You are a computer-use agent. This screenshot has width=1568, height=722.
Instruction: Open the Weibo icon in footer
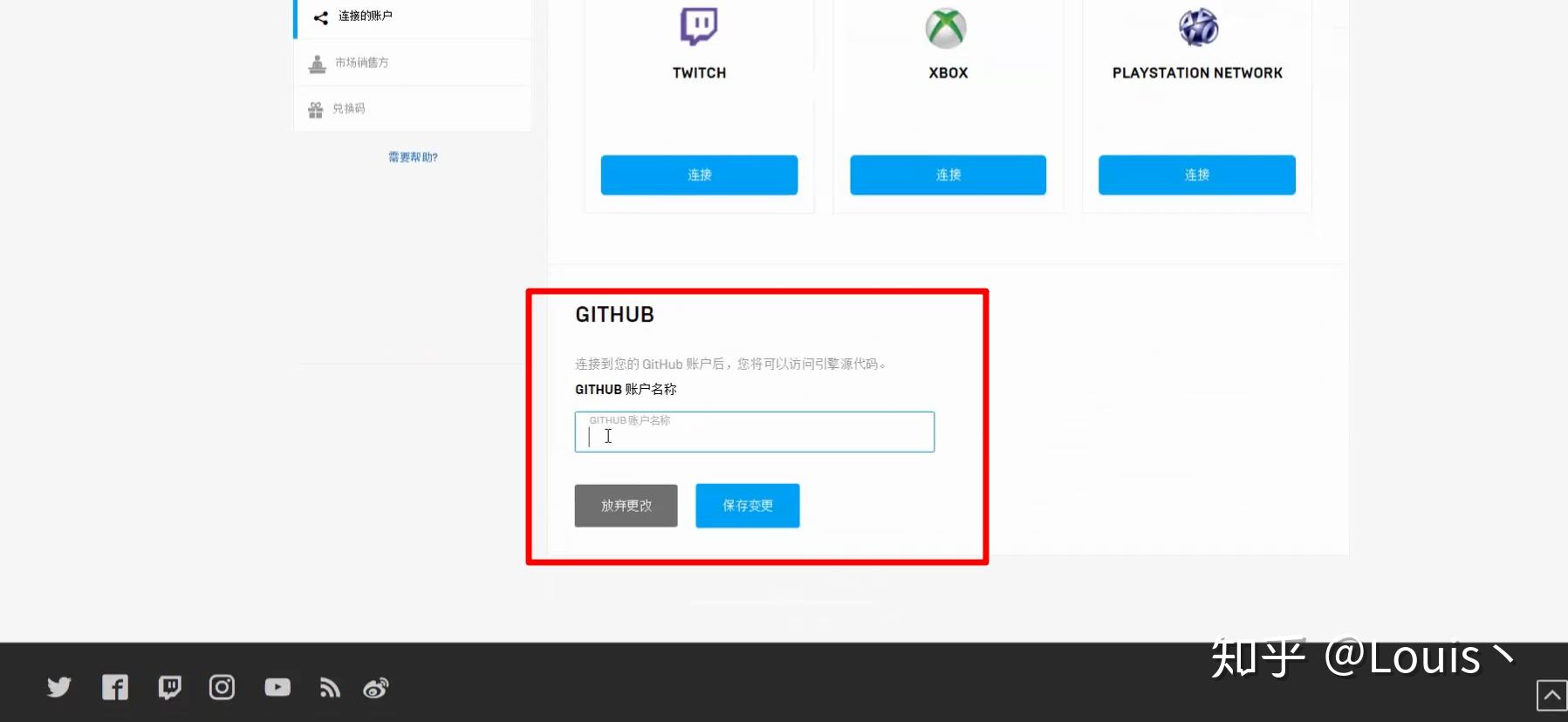(376, 688)
